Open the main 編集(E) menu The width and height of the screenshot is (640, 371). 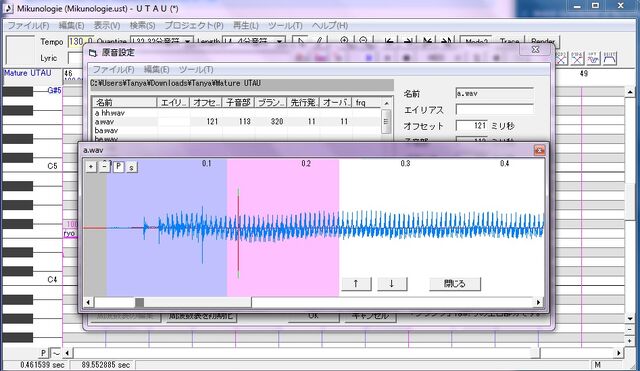pyautogui.click(x=71, y=25)
